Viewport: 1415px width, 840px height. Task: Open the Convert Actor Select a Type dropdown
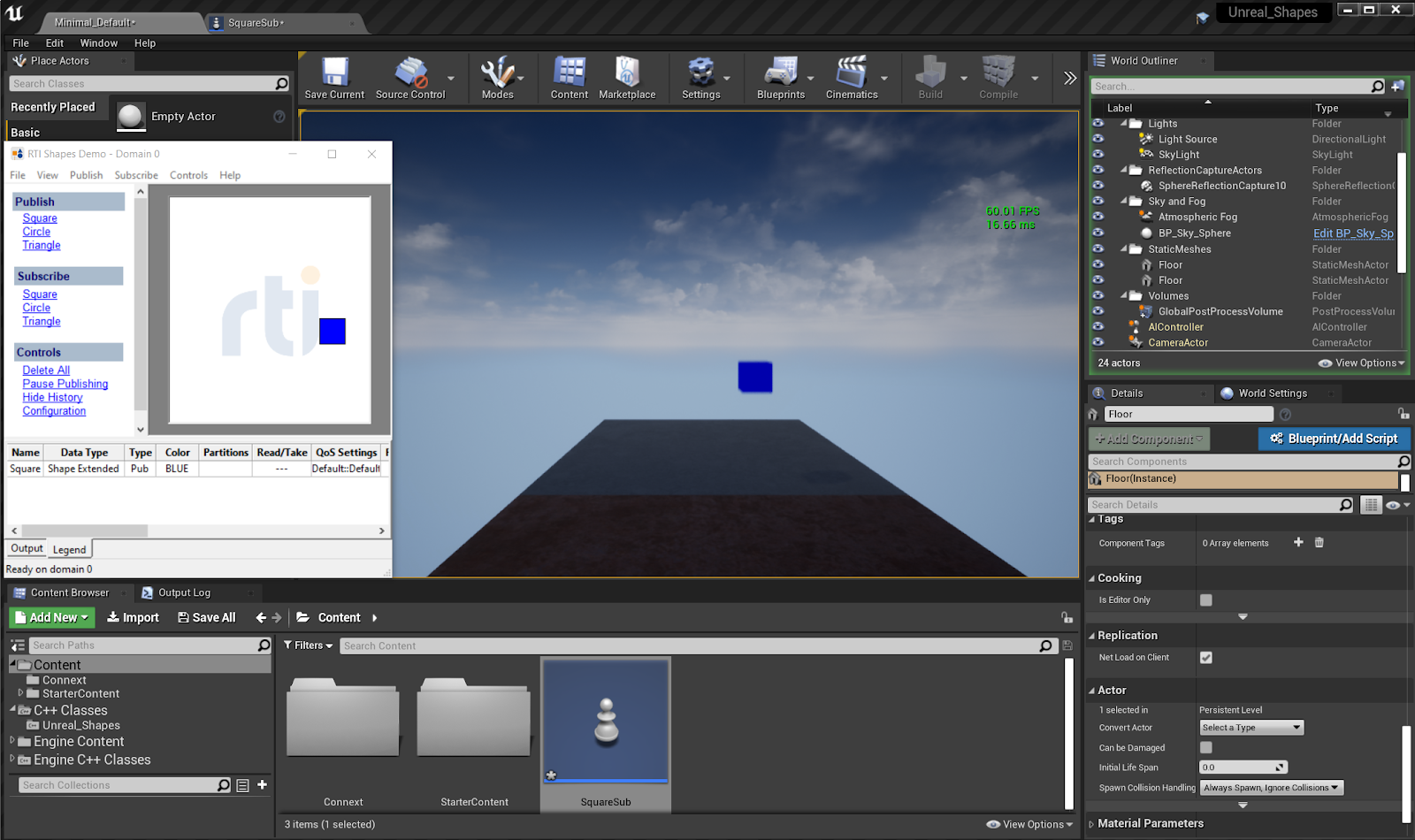pyautogui.click(x=1251, y=728)
